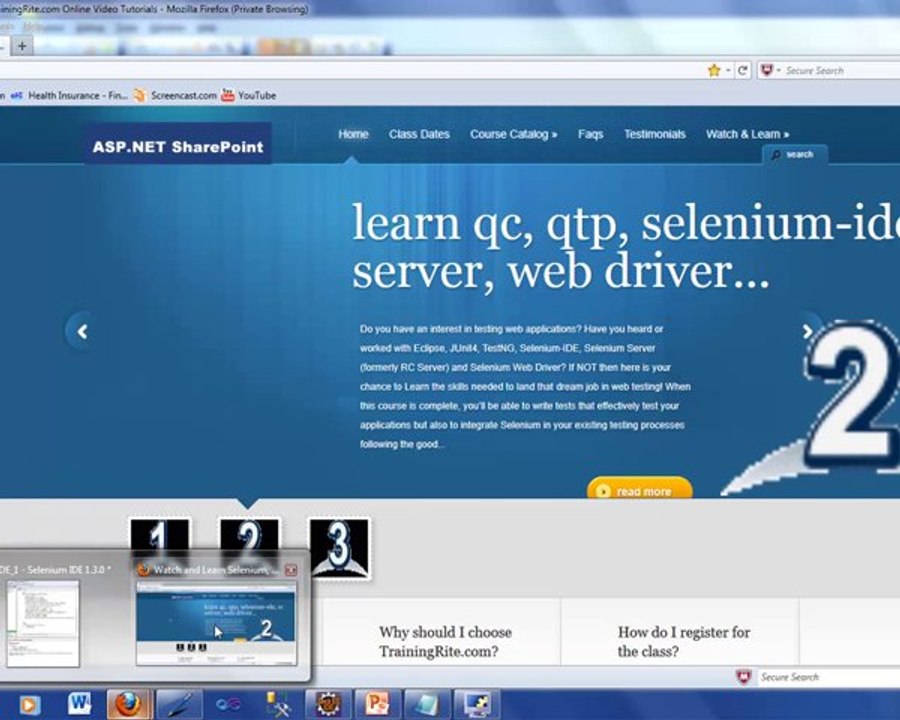Open 'Why should I choose TrainingRite.com?' heading
This screenshot has height=720, width=900.
(445, 641)
